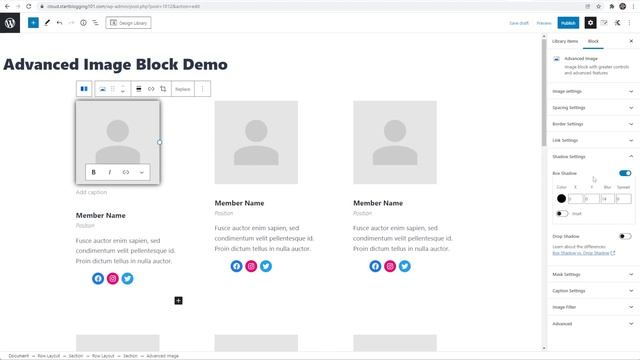Screen dimensions: 640x360
Task: Click Twitter icon under first member
Action: click(x=127, y=278)
